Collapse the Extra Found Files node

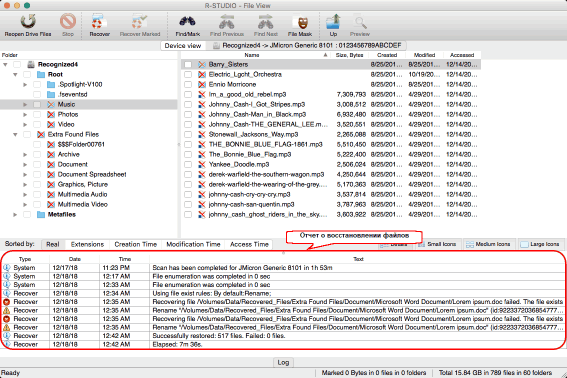[x=15, y=135]
